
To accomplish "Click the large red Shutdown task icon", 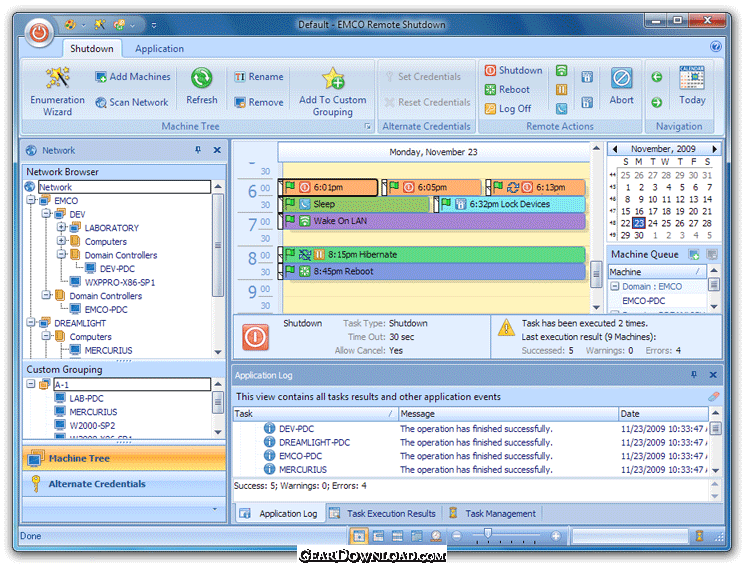I will click(255, 337).
